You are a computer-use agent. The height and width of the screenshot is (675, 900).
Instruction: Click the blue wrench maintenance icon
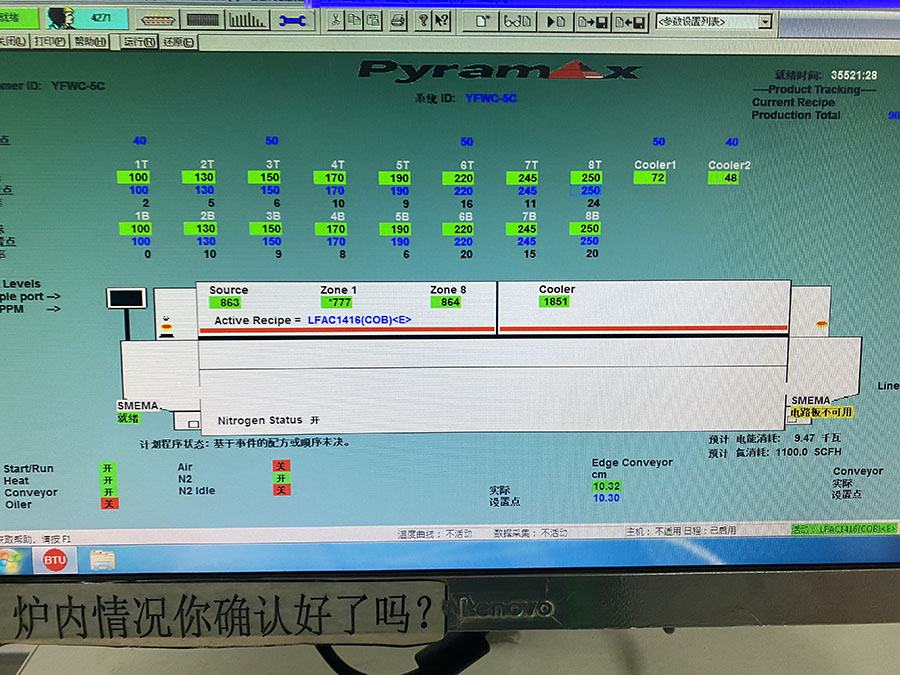(x=292, y=20)
